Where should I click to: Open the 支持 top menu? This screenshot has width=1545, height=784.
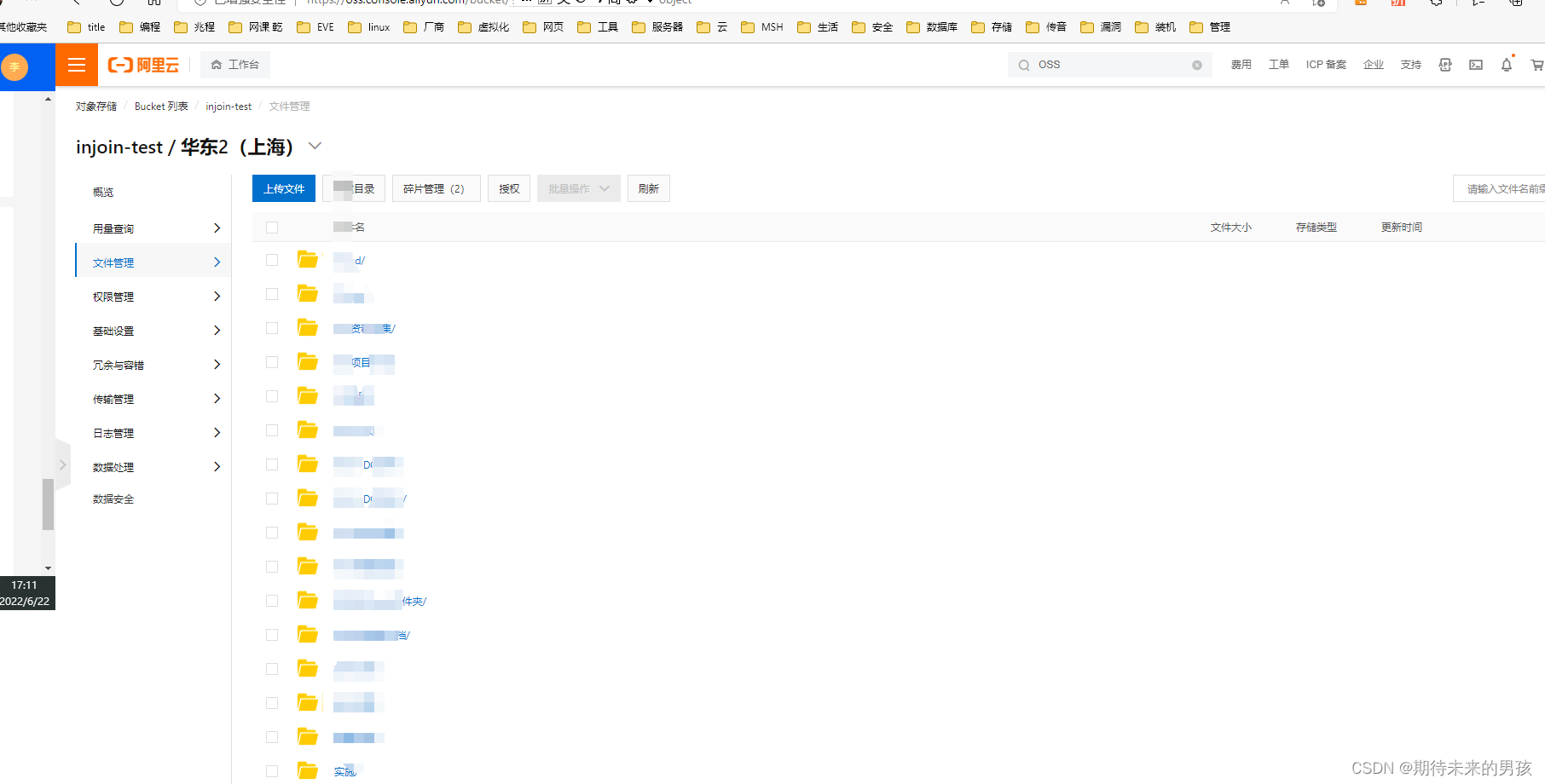coord(1411,65)
